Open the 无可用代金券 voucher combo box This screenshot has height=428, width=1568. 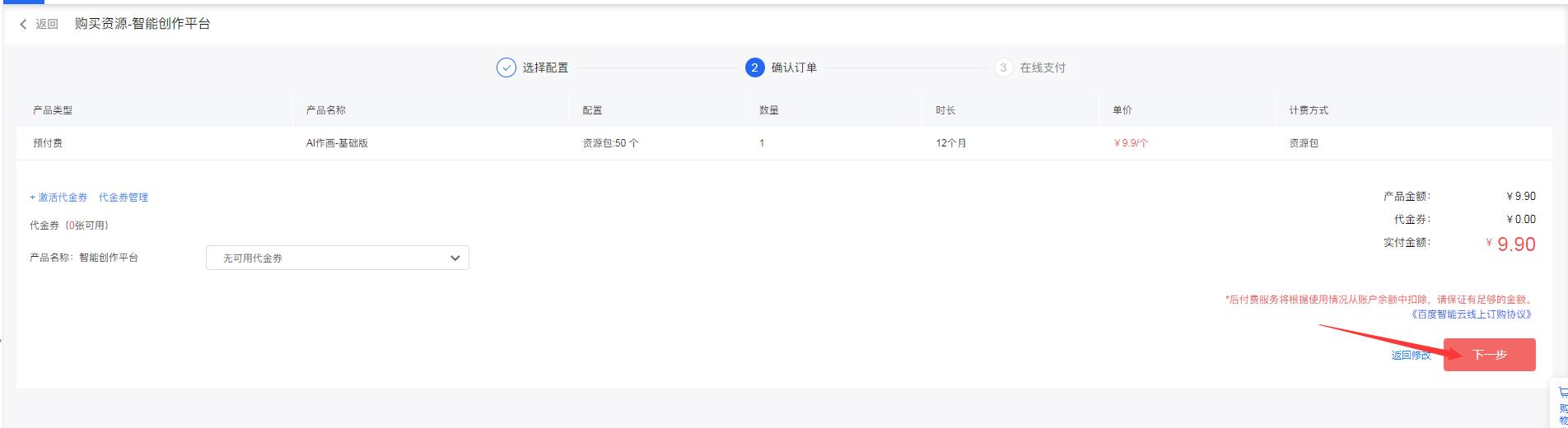tap(338, 258)
